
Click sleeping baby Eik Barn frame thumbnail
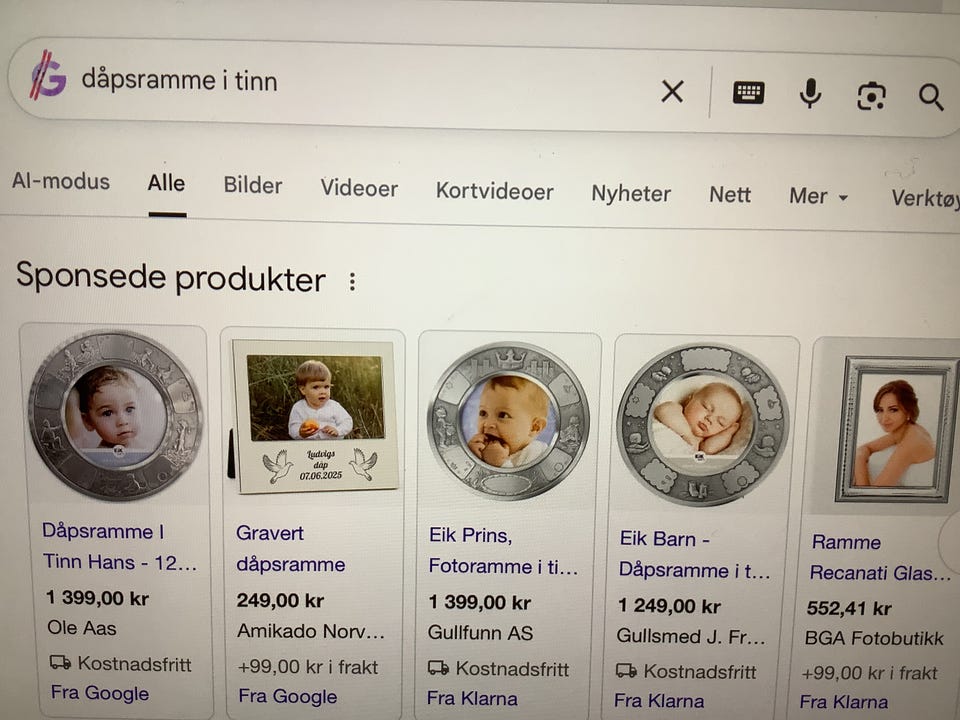pos(703,425)
